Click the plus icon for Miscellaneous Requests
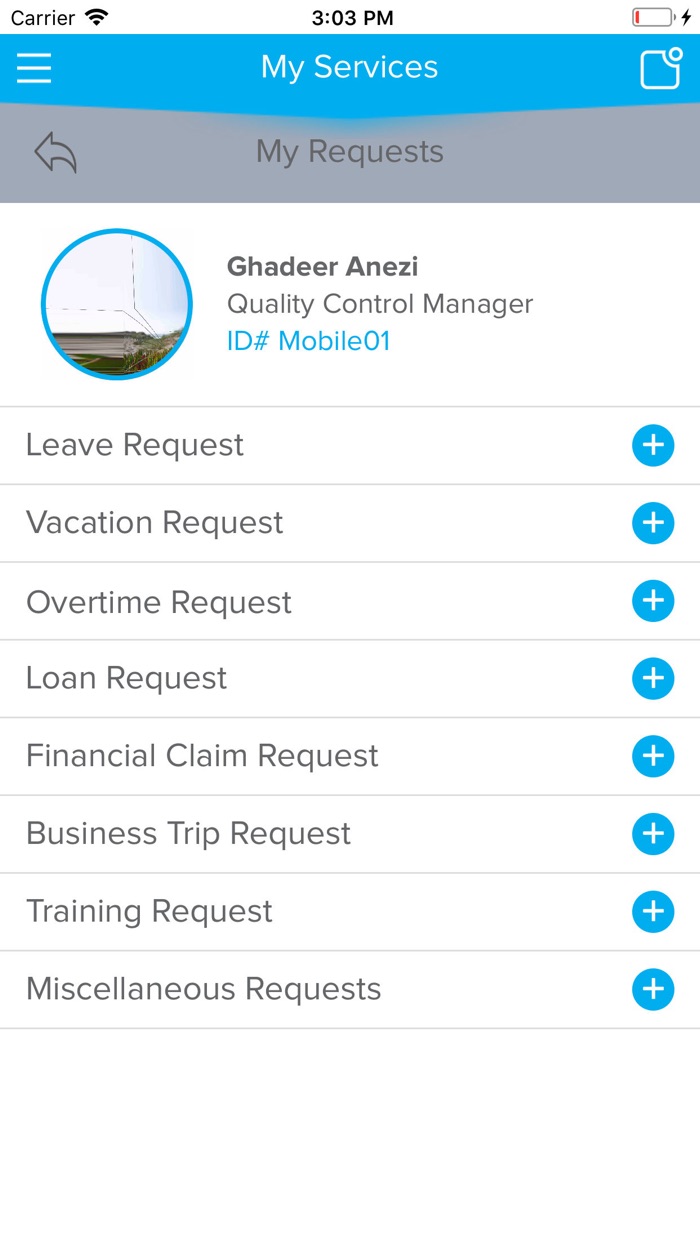The height and width of the screenshot is (1244, 700). 653,989
